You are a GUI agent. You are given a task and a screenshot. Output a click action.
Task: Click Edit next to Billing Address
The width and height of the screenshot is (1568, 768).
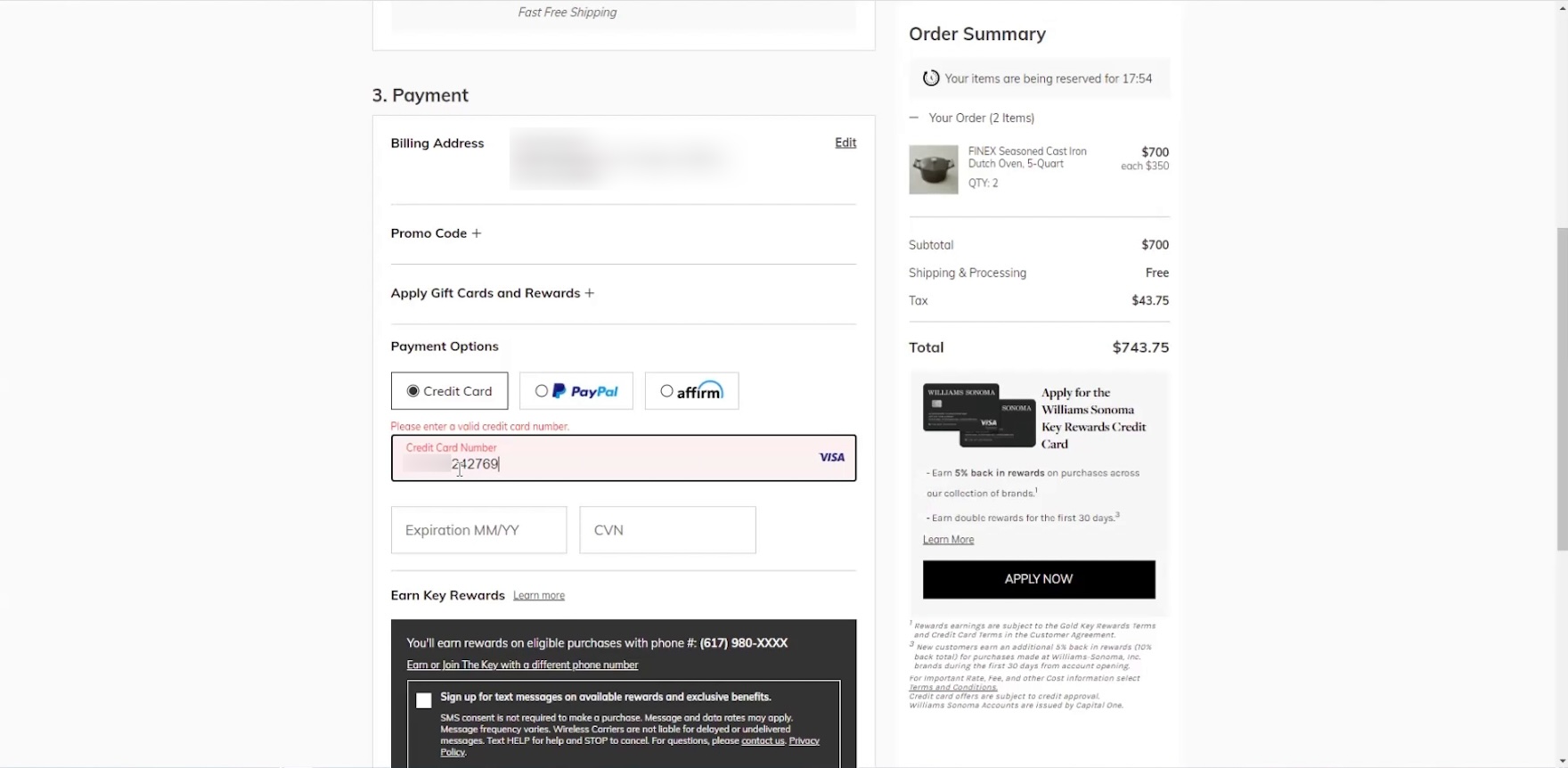[x=845, y=143]
